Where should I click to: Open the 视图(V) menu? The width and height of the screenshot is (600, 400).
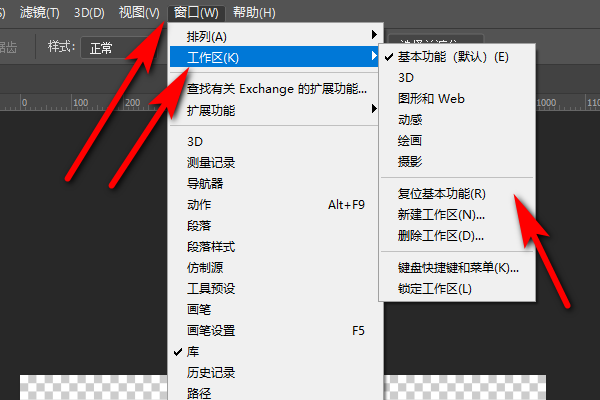point(139,13)
